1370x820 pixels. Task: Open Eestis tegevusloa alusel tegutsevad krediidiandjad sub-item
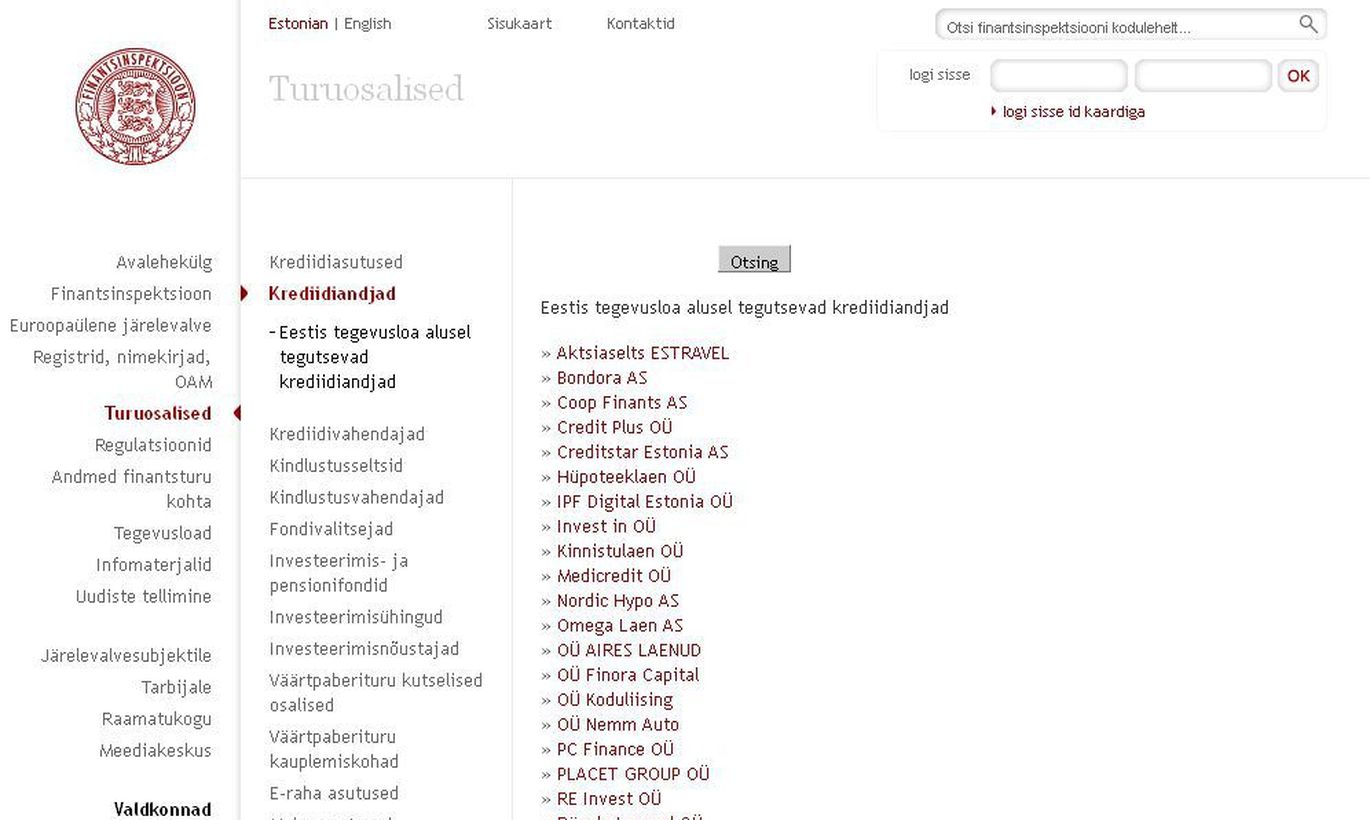pyautogui.click(x=374, y=357)
